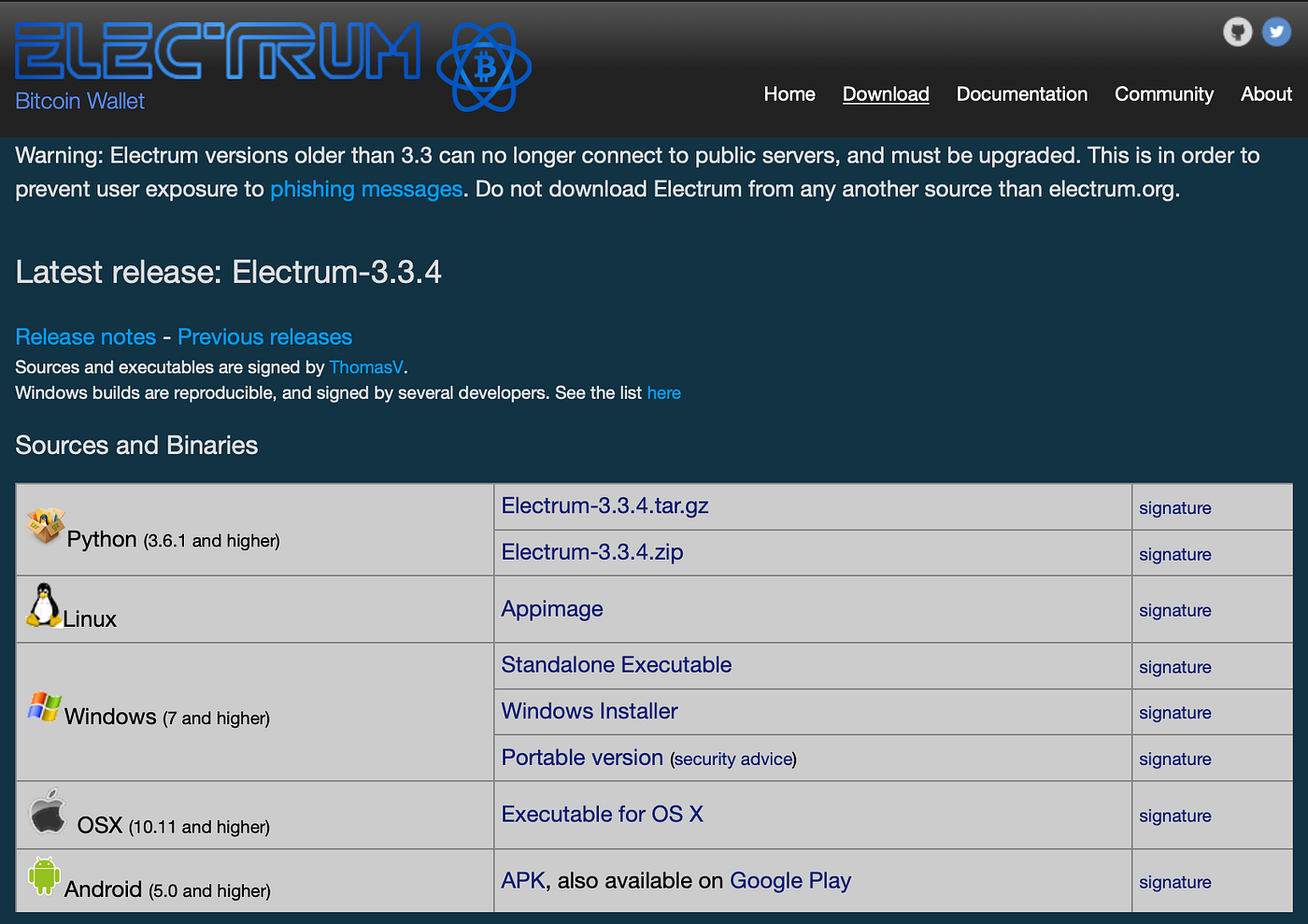Open the ThomasV signer link
The image size is (1308, 924).
[366, 367]
